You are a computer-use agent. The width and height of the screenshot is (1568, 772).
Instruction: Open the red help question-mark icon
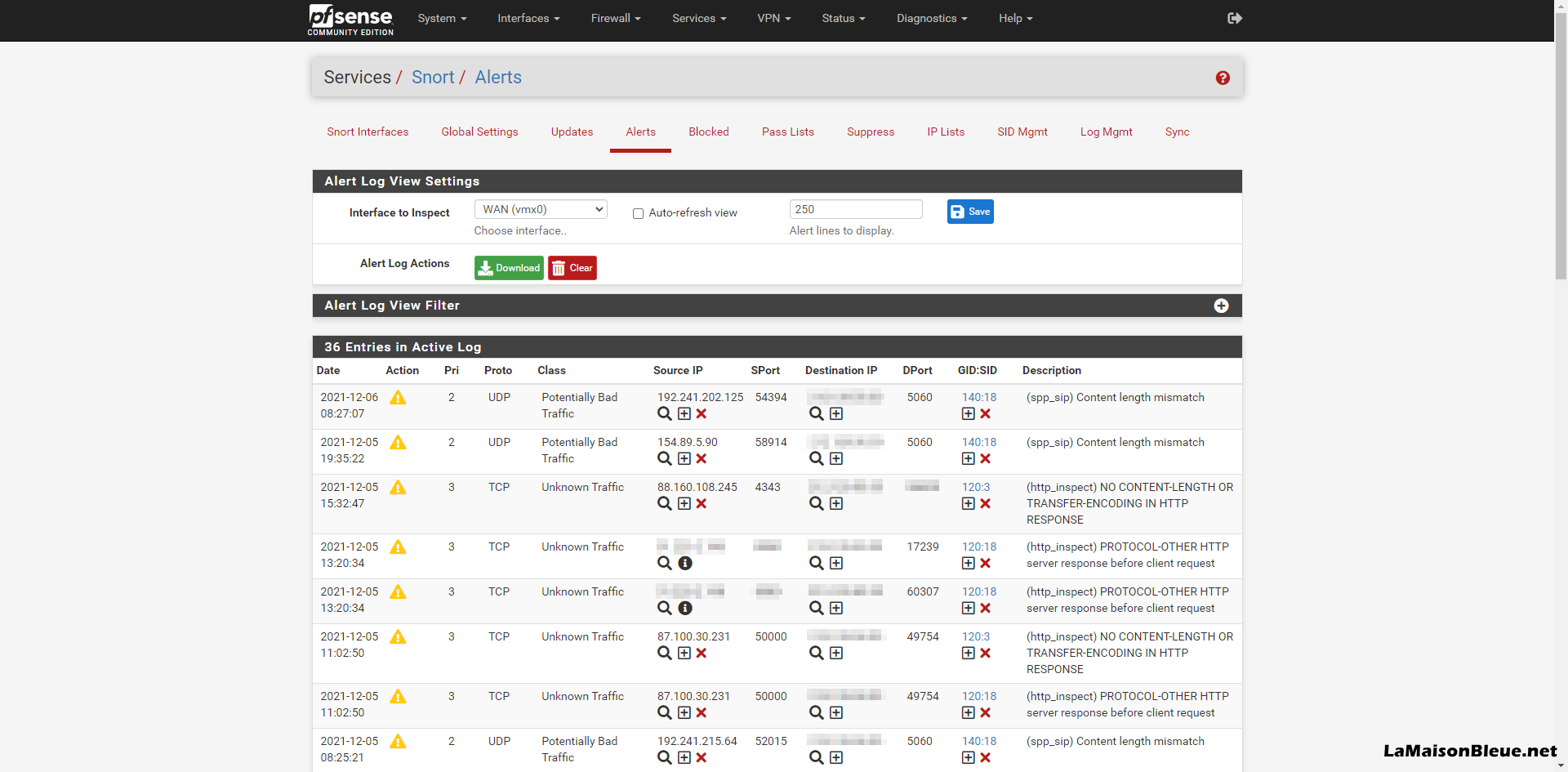pyautogui.click(x=1223, y=78)
